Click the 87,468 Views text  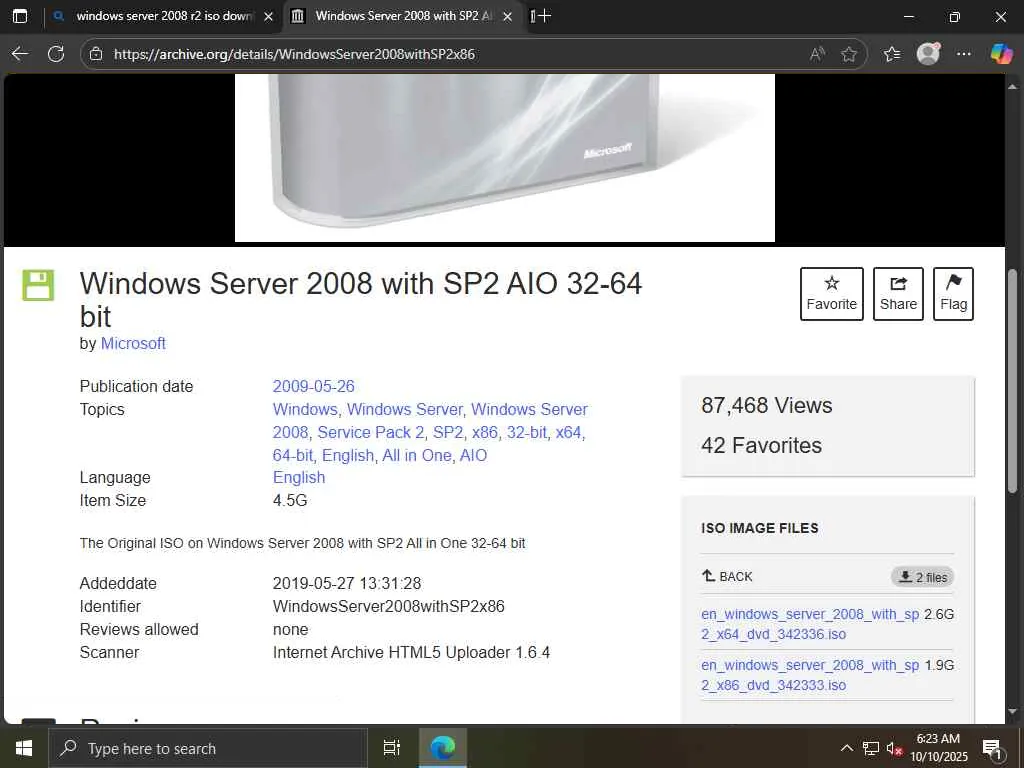coord(767,406)
